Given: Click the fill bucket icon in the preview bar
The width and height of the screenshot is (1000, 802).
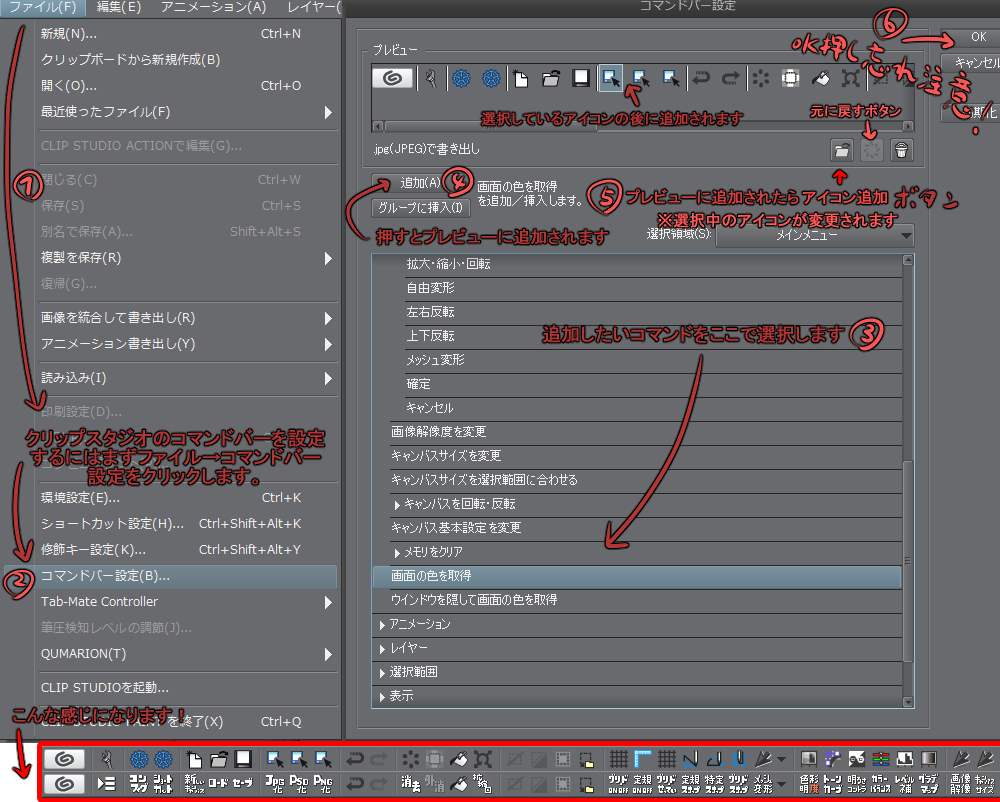Looking at the screenshot, I should pyautogui.click(x=820, y=78).
